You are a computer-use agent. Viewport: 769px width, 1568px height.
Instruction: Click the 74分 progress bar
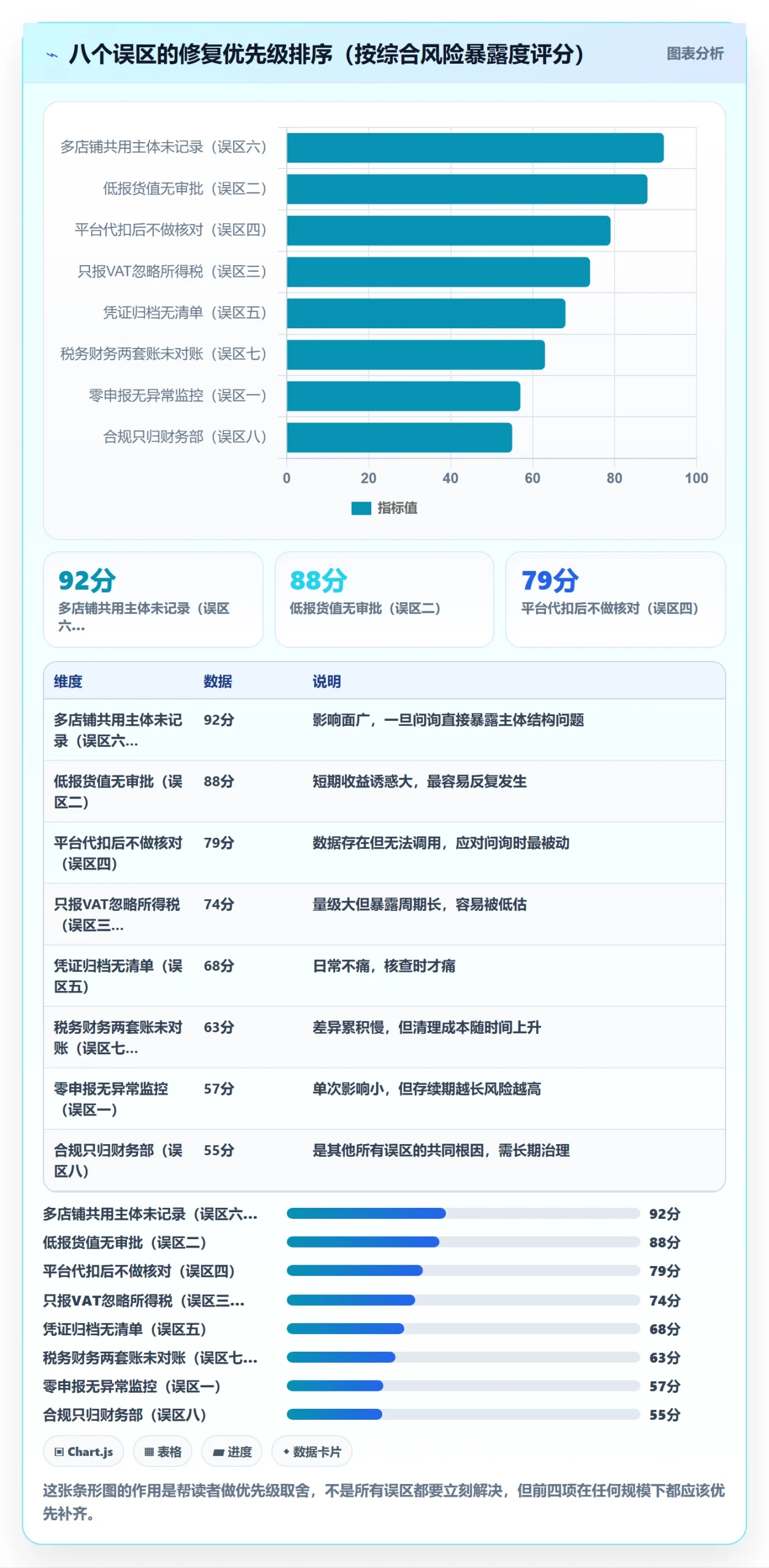(x=463, y=1300)
